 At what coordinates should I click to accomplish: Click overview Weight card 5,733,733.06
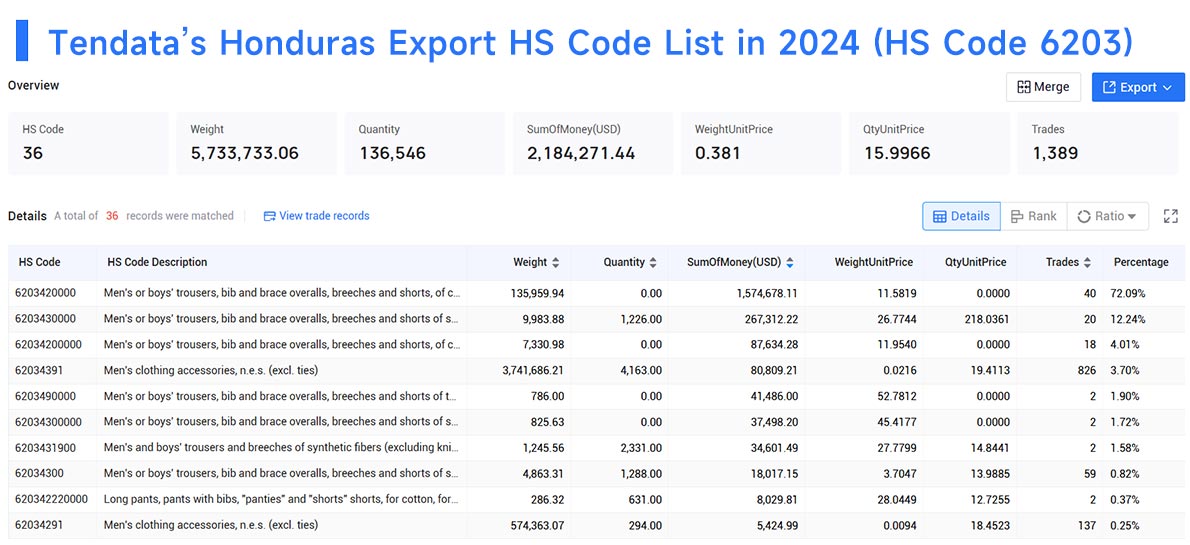point(257,143)
